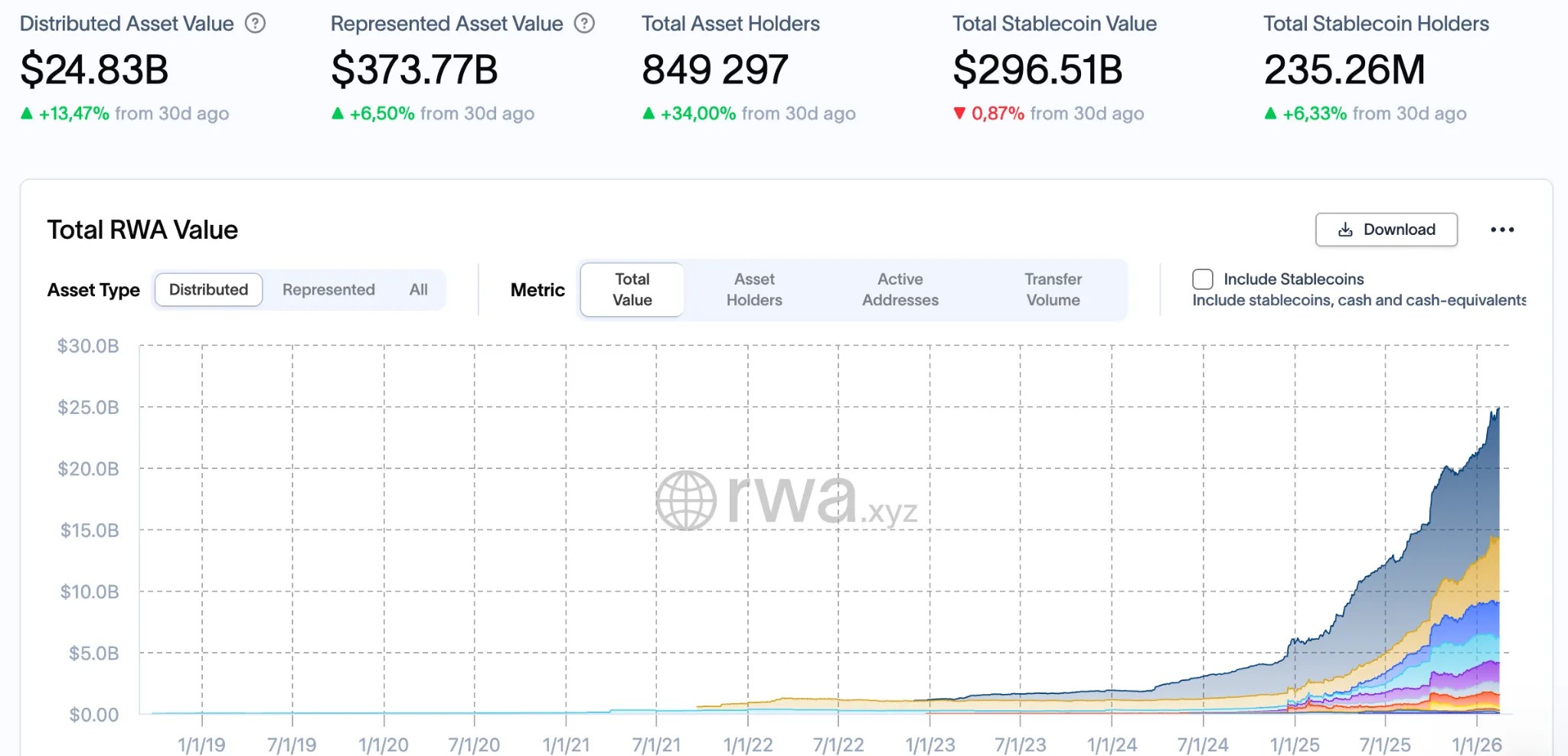Switch asset type to Represented
This screenshot has height=756, width=1568.
click(328, 290)
